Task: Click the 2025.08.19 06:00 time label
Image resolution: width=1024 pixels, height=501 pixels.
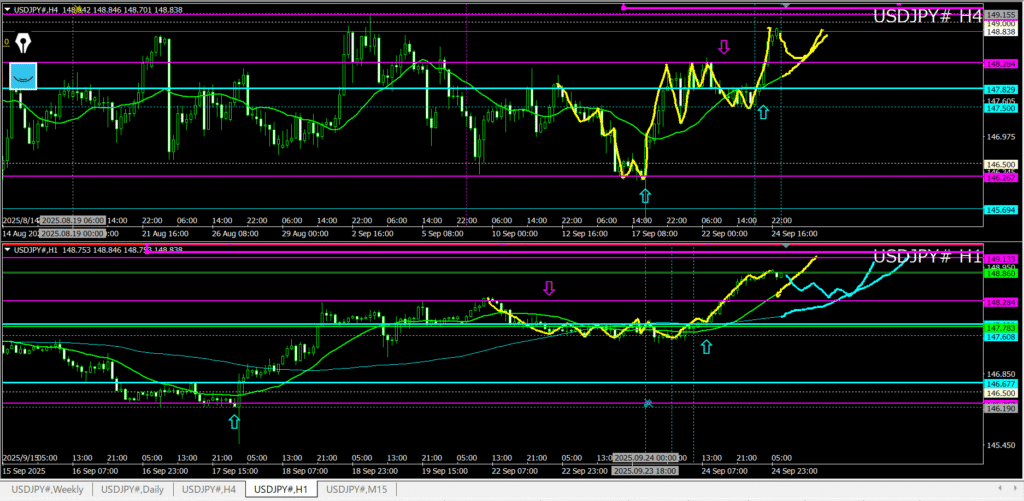Action: (x=71, y=220)
